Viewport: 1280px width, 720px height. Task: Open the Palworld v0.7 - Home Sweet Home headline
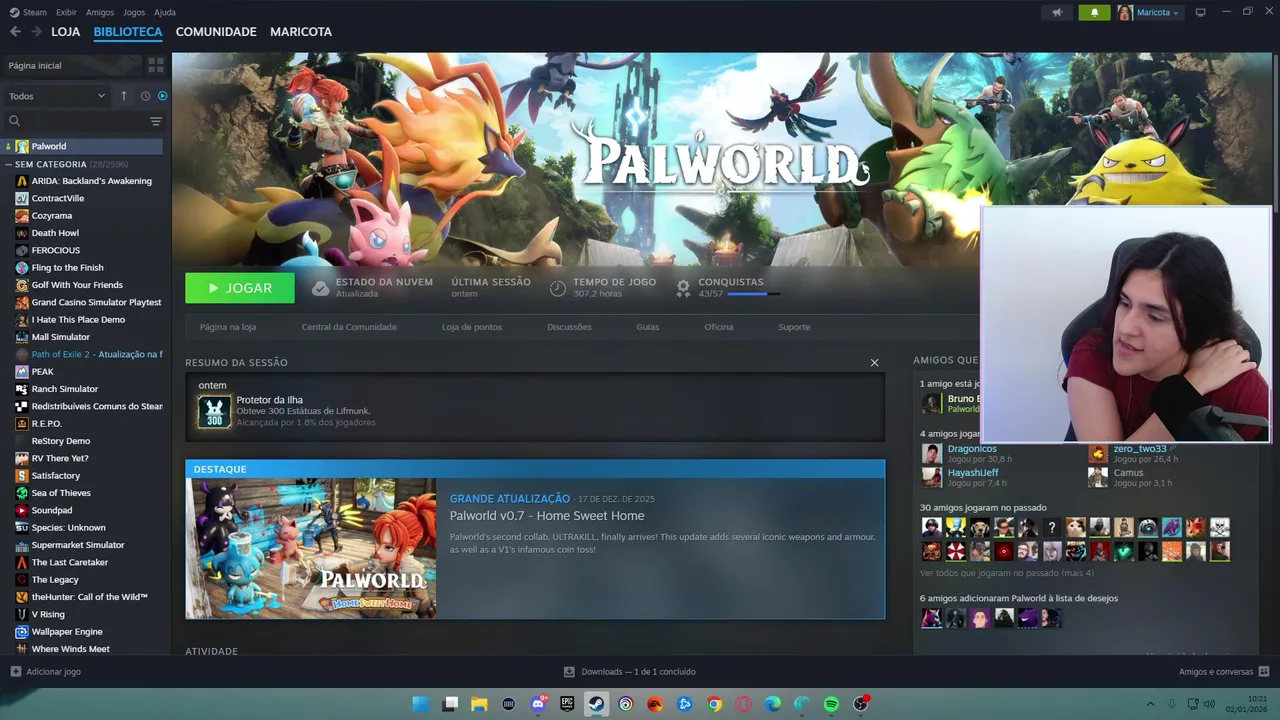547,516
